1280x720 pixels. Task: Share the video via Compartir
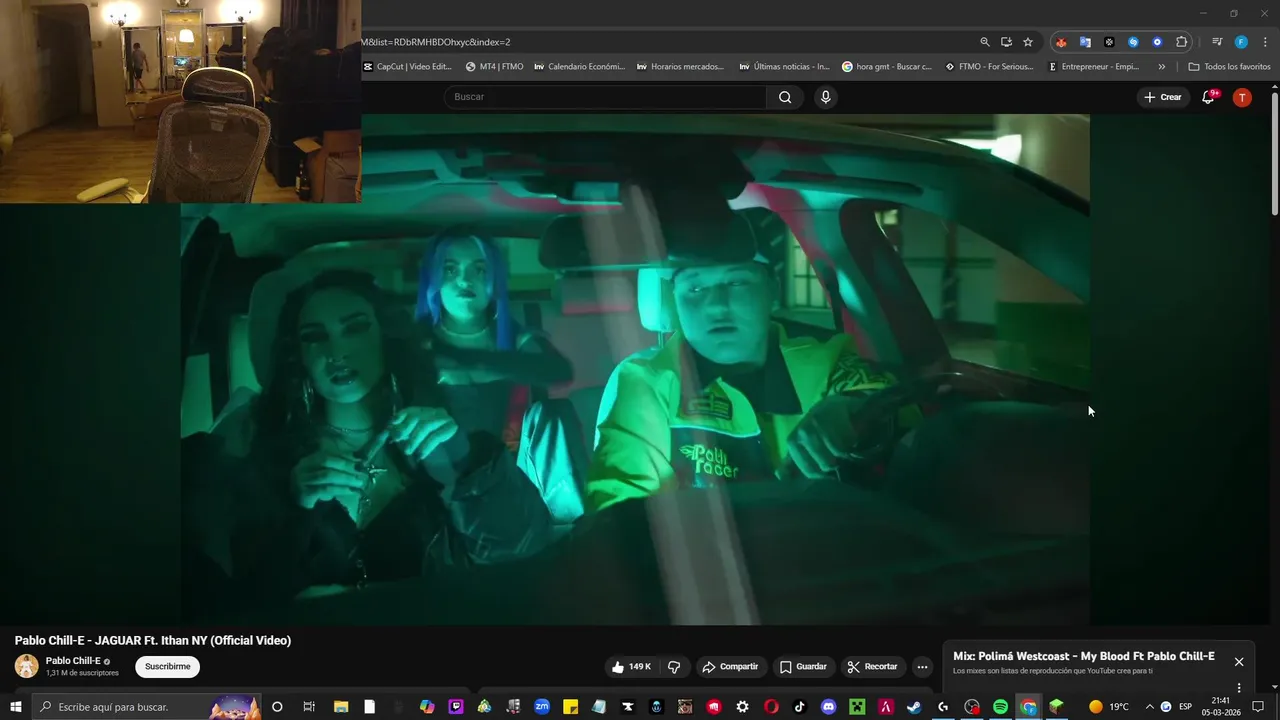[x=730, y=667]
